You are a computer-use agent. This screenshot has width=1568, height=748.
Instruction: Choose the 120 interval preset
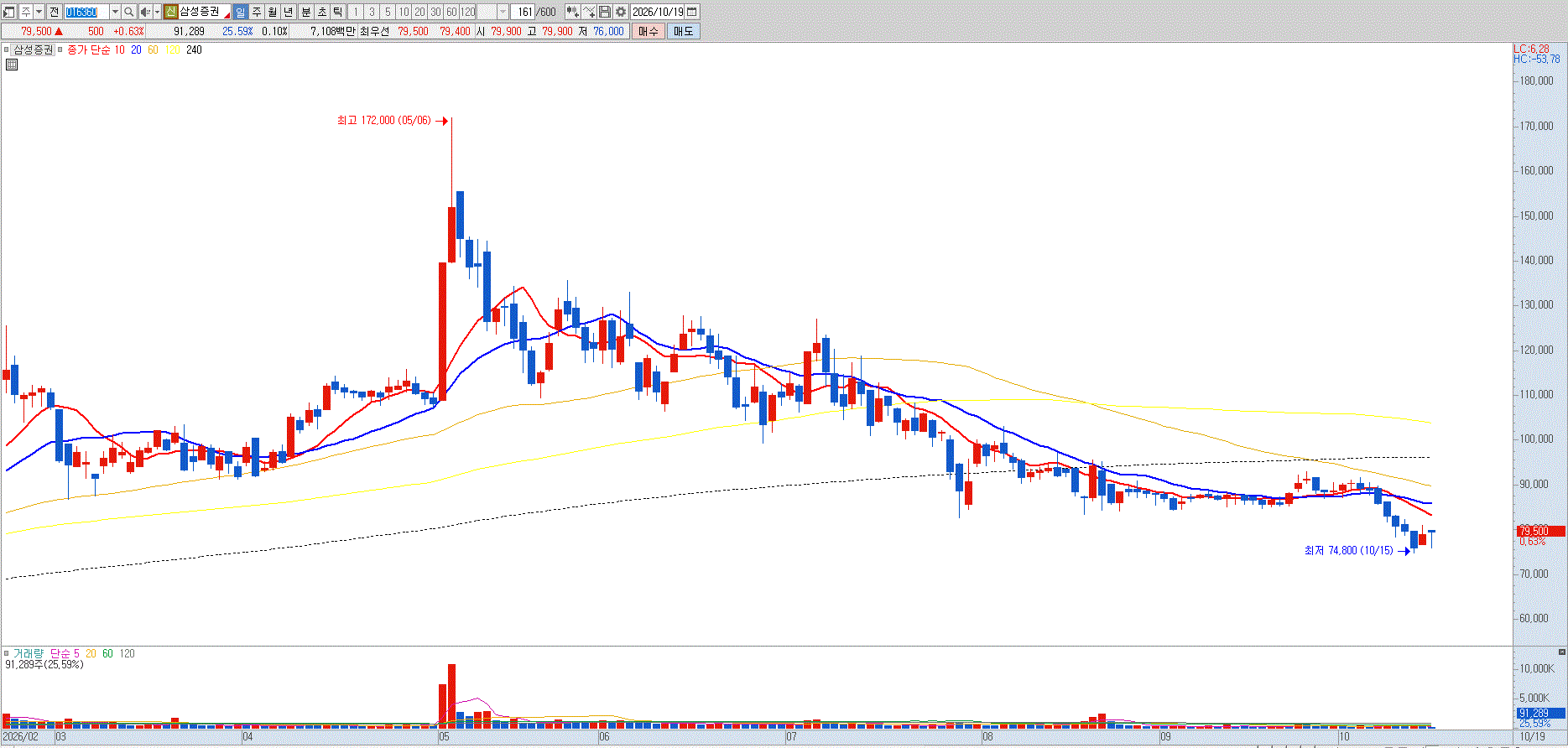pyautogui.click(x=467, y=12)
